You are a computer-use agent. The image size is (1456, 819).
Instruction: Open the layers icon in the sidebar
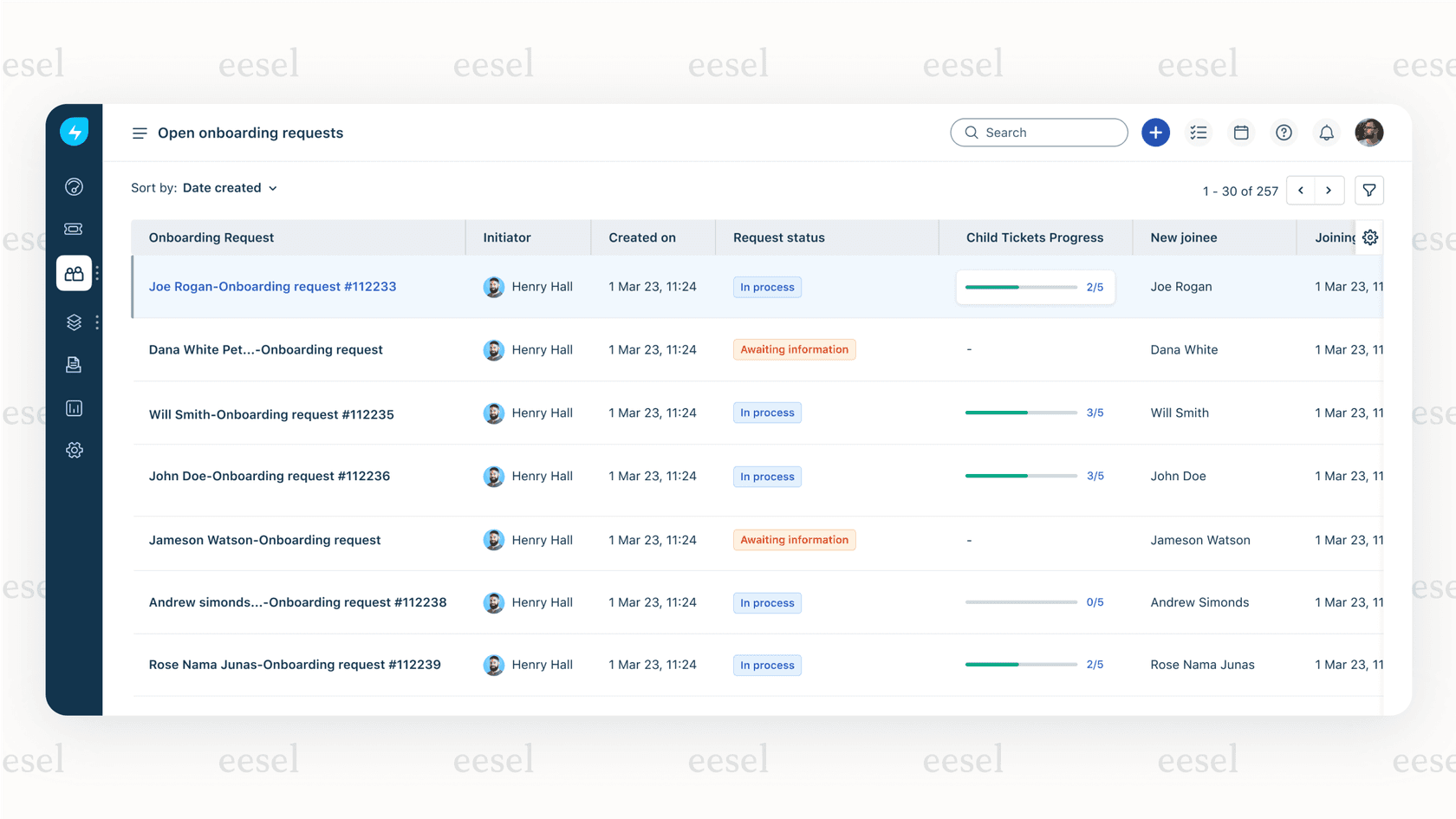pyautogui.click(x=74, y=322)
